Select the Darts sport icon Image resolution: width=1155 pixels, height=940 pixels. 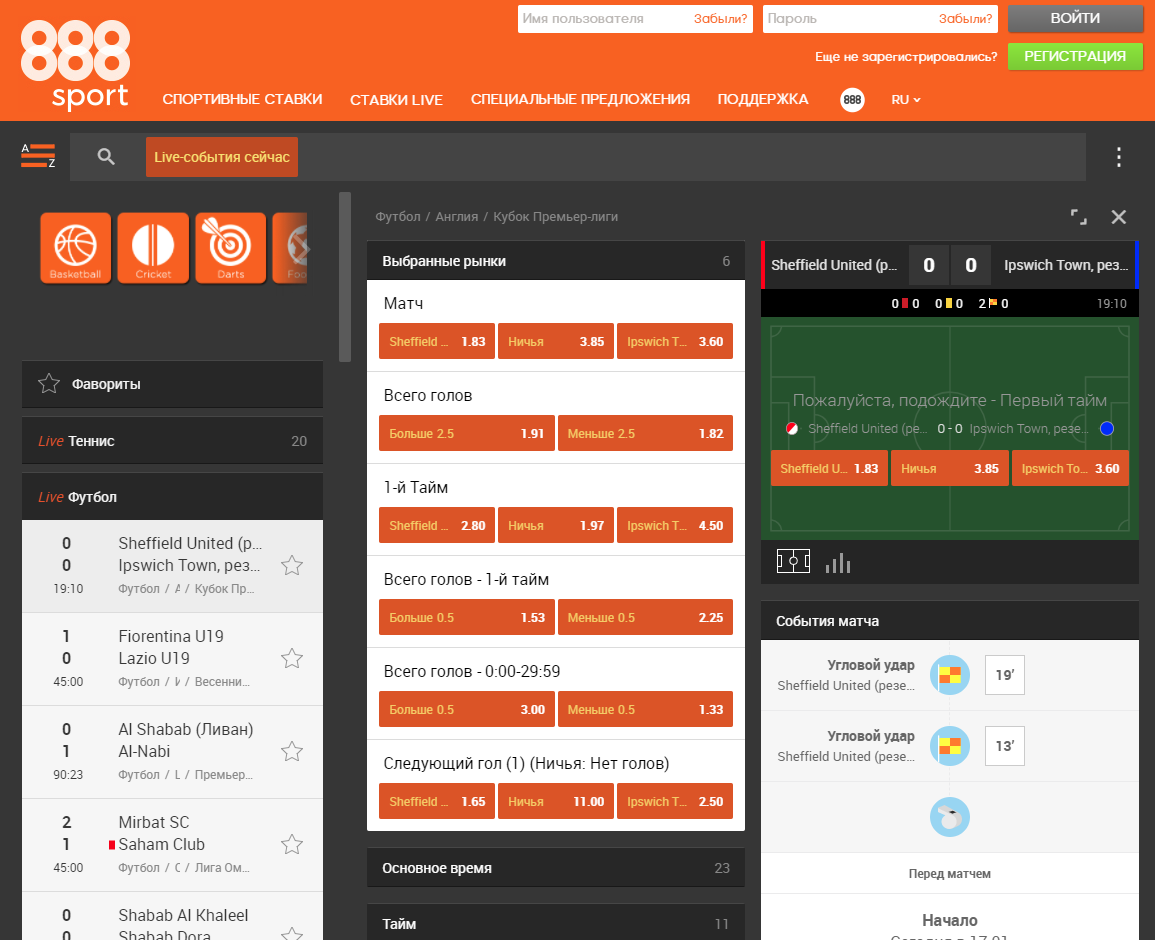(x=231, y=248)
